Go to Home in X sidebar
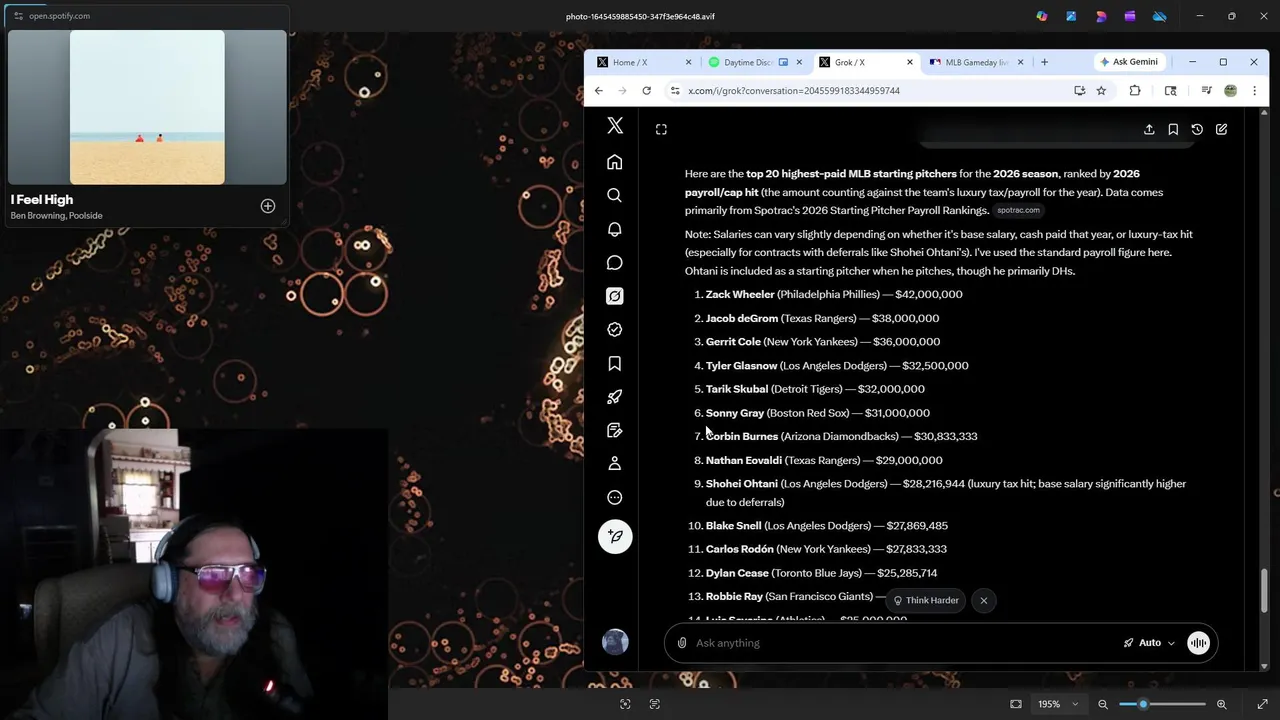The width and height of the screenshot is (1280, 720). [x=615, y=162]
